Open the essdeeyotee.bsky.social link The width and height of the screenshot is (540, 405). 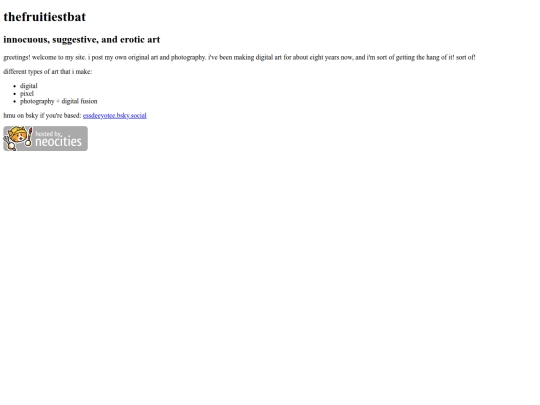pyautogui.click(x=115, y=115)
